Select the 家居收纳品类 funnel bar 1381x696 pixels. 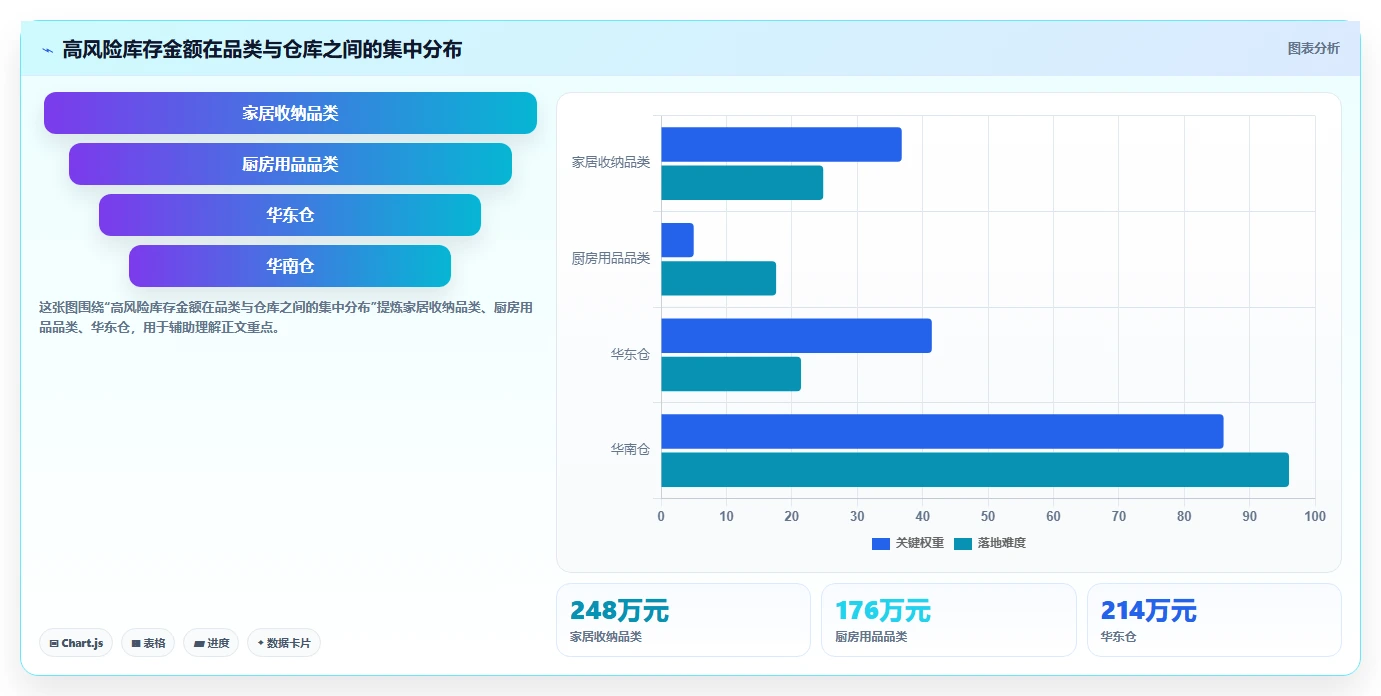pyautogui.click(x=290, y=113)
